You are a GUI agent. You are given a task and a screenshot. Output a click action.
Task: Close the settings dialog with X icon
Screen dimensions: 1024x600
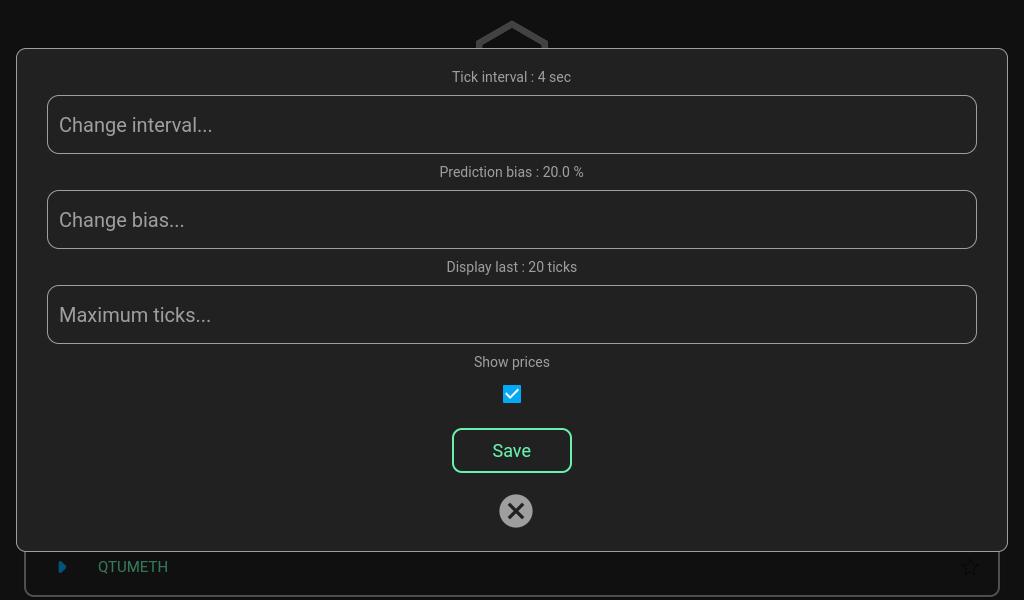(516, 511)
